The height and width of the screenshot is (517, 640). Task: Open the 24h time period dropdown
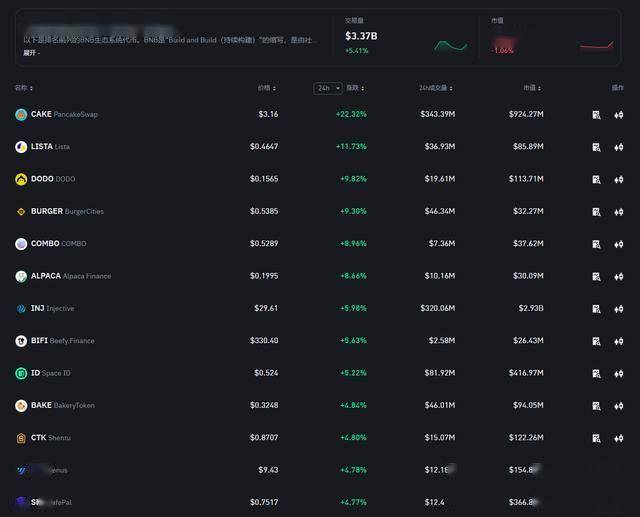tap(328, 88)
